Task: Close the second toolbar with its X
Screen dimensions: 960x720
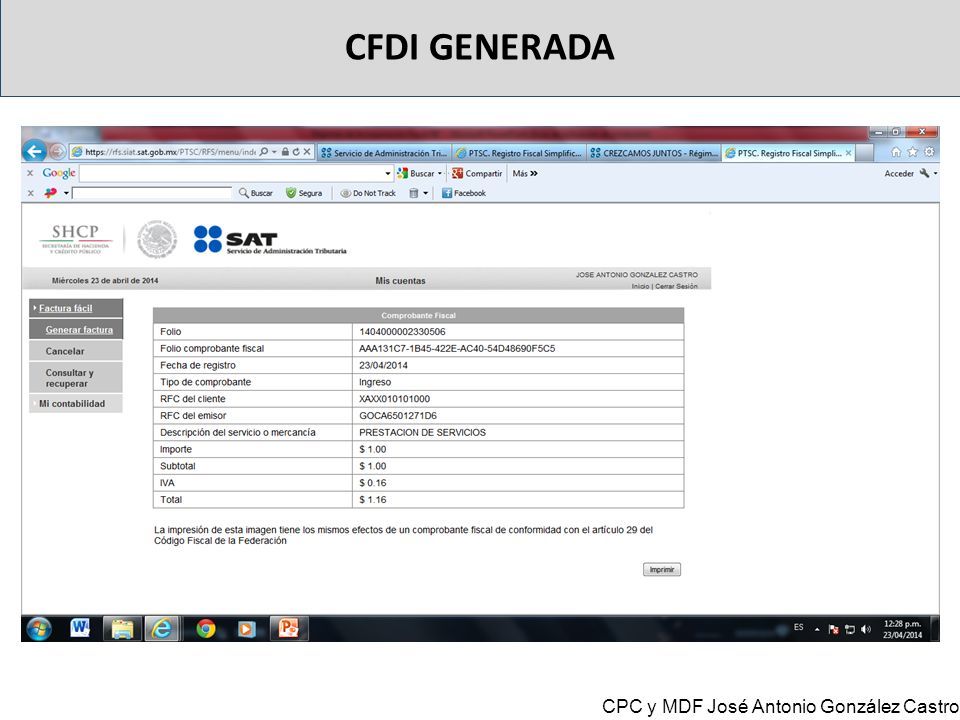Action: (31, 193)
